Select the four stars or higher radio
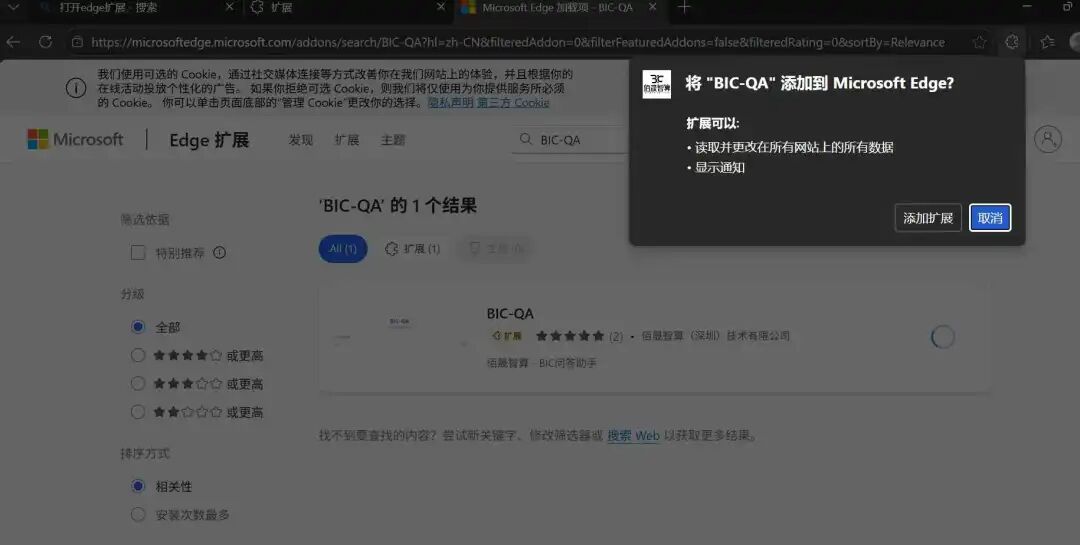This screenshot has height=545, width=1080. point(138,356)
